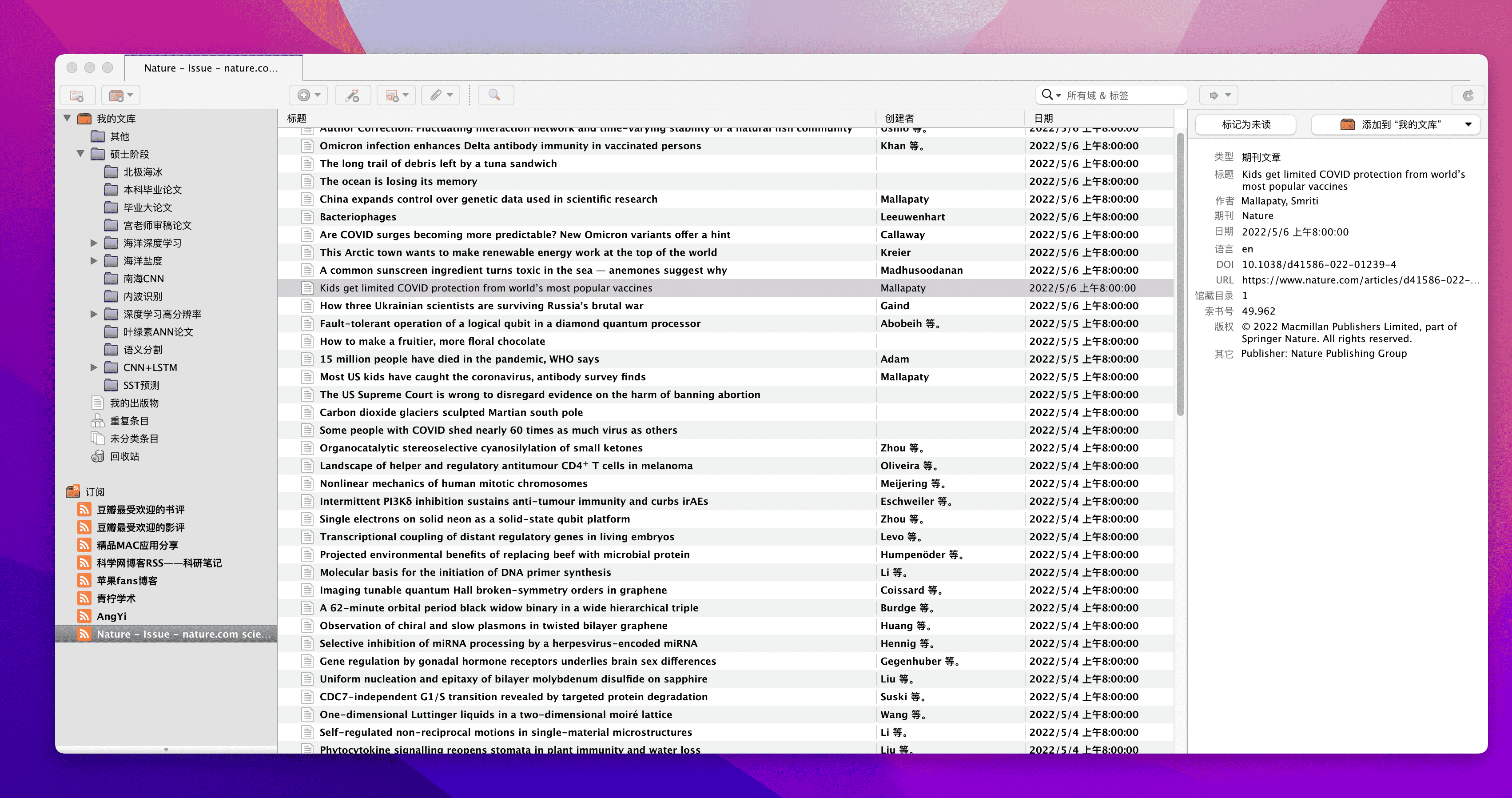Select 'Single electrons on solid neon' item
This screenshot has height=798, width=1512.
(x=725, y=519)
